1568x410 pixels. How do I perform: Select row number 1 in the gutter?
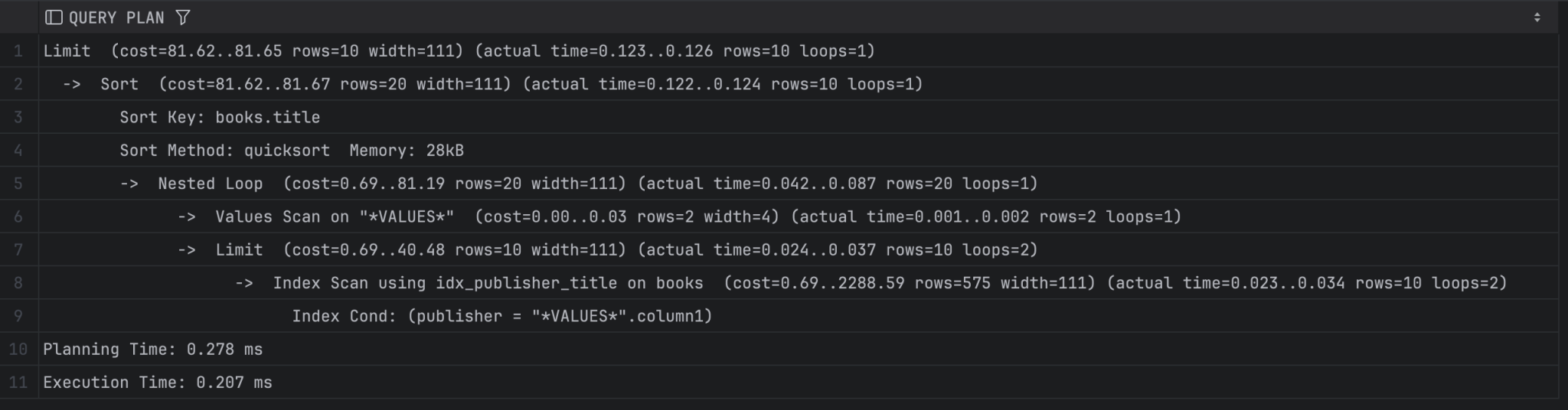click(18, 51)
